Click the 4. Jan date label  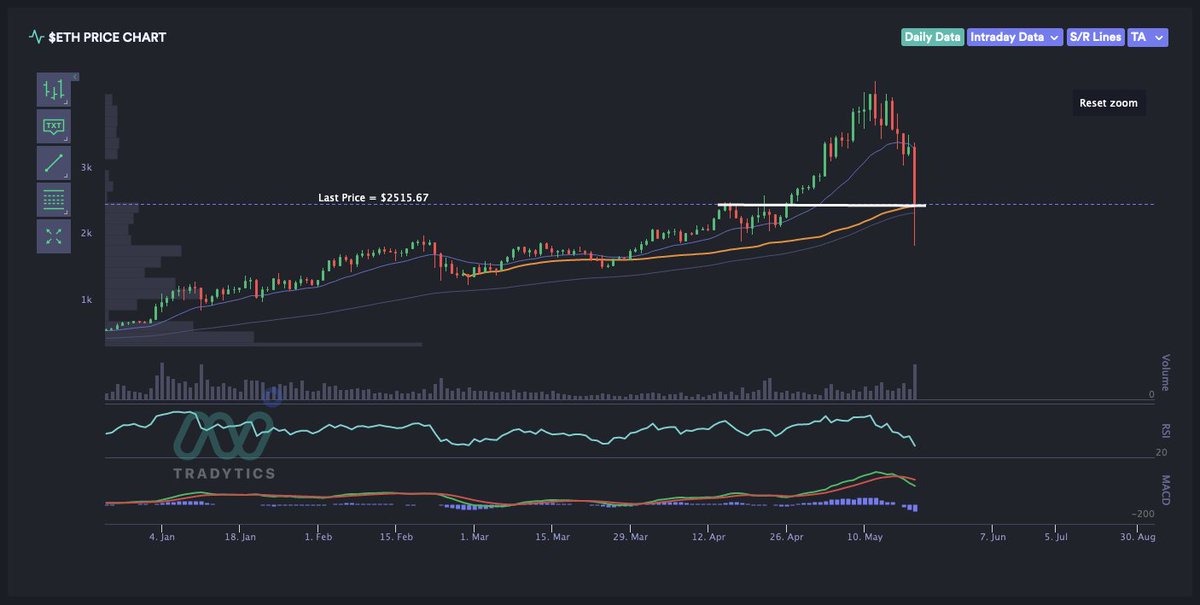coord(161,537)
